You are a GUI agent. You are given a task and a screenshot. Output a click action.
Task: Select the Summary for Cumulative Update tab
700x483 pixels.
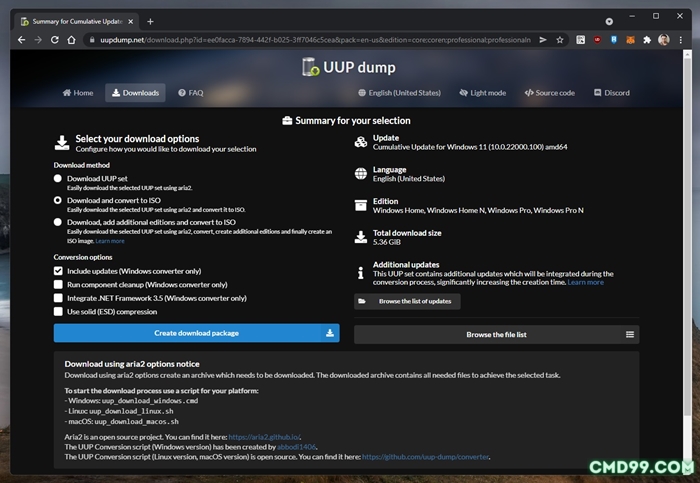click(77, 21)
